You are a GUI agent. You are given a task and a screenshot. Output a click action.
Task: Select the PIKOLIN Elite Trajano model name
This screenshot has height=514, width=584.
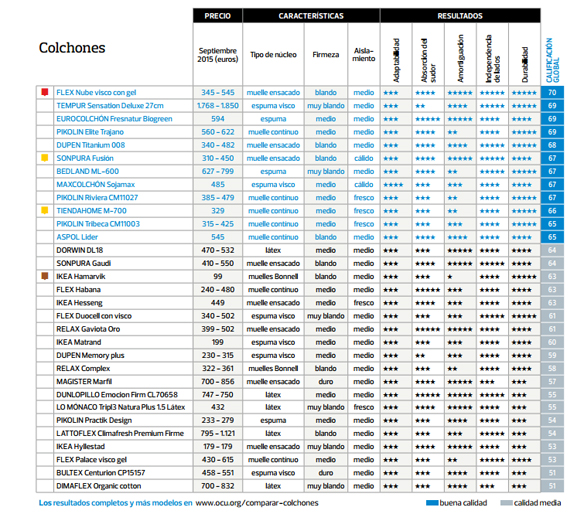pos(90,132)
